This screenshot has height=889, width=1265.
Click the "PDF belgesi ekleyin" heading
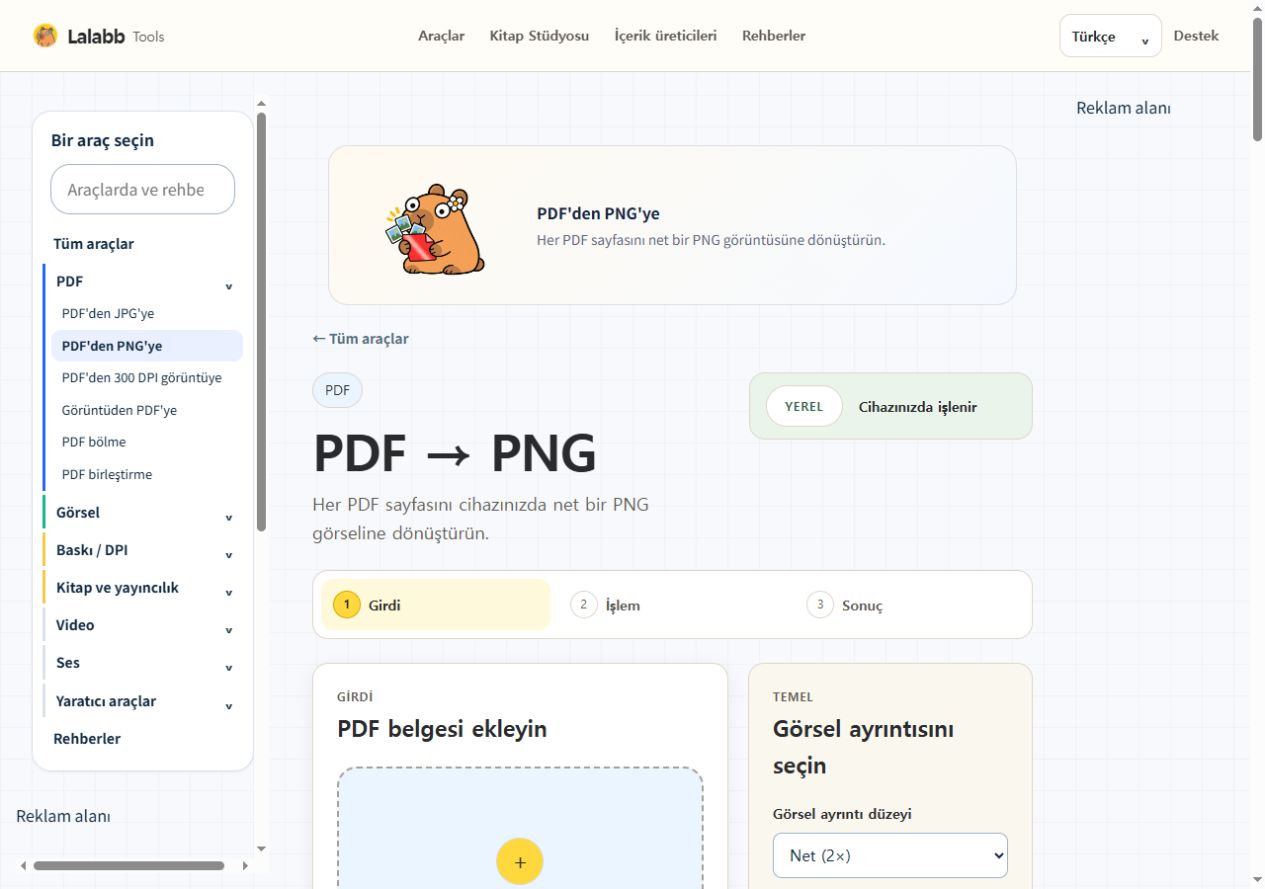pos(442,729)
